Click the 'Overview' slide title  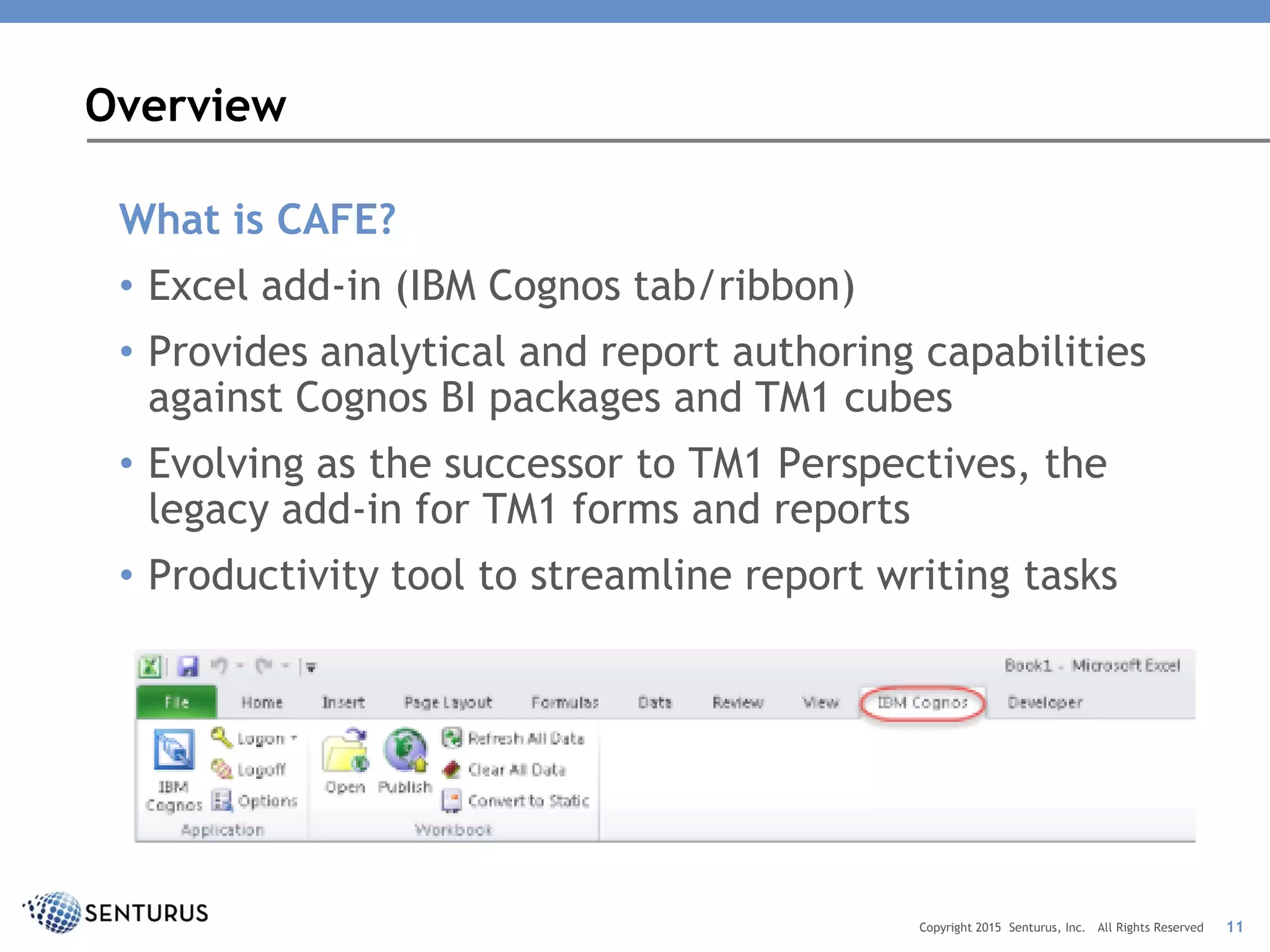[x=185, y=105]
